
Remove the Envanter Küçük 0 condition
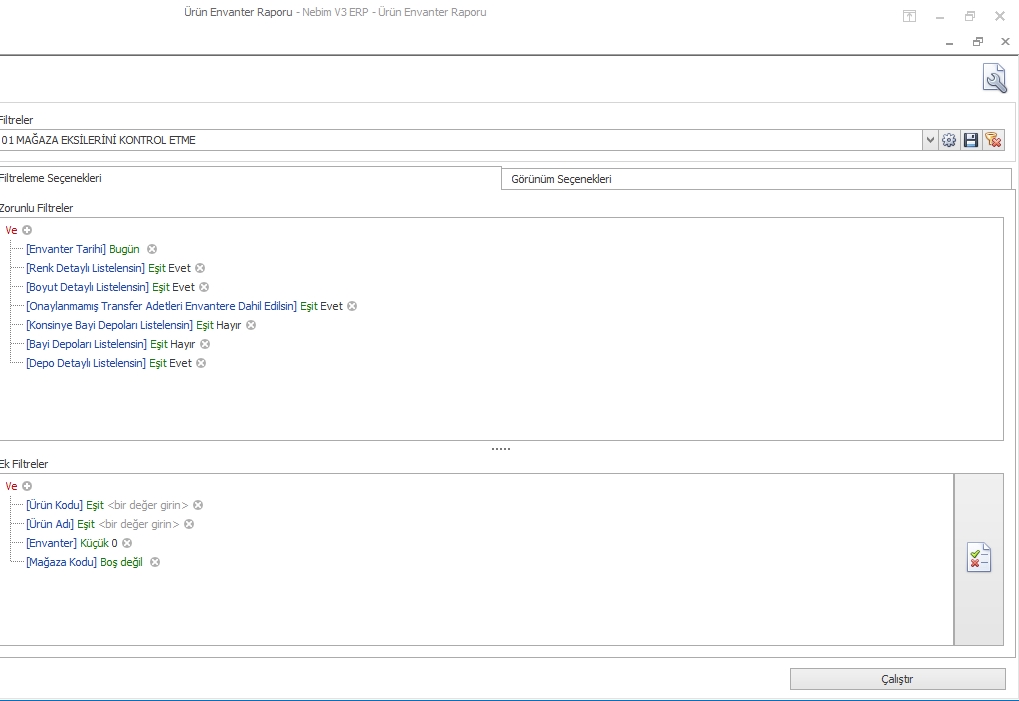(x=127, y=543)
